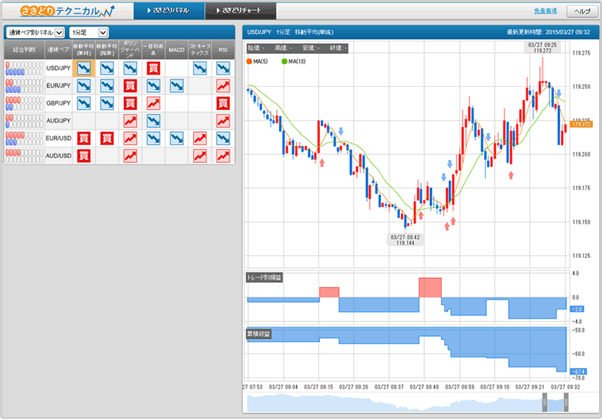Screen dimensions: 602x419
Task: Click USD/JPY Ichimoku buy signal icon
Action: (153, 68)
